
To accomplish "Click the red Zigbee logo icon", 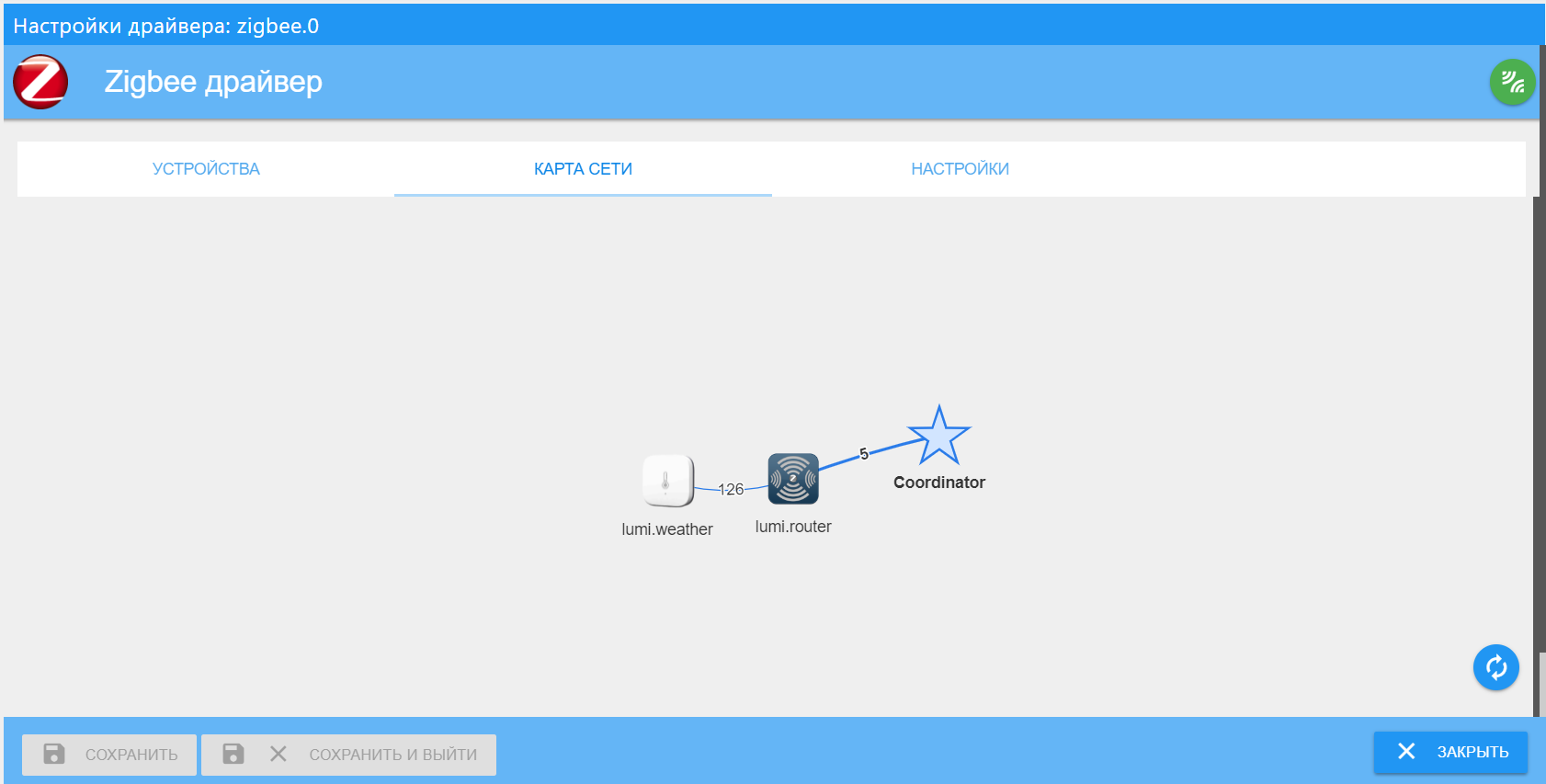I will 40,82.
